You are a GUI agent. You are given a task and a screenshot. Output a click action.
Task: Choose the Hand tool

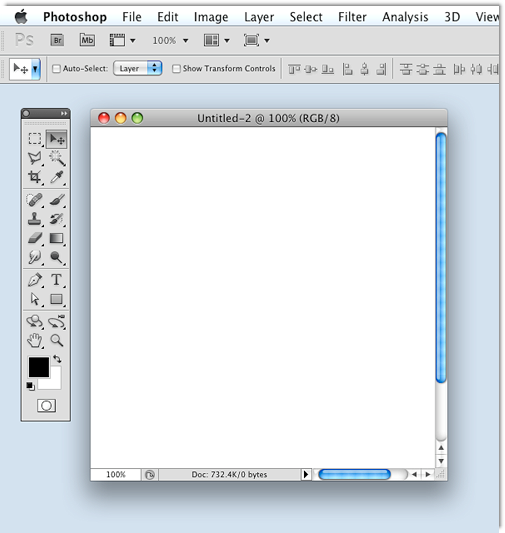tap(35, 340)
